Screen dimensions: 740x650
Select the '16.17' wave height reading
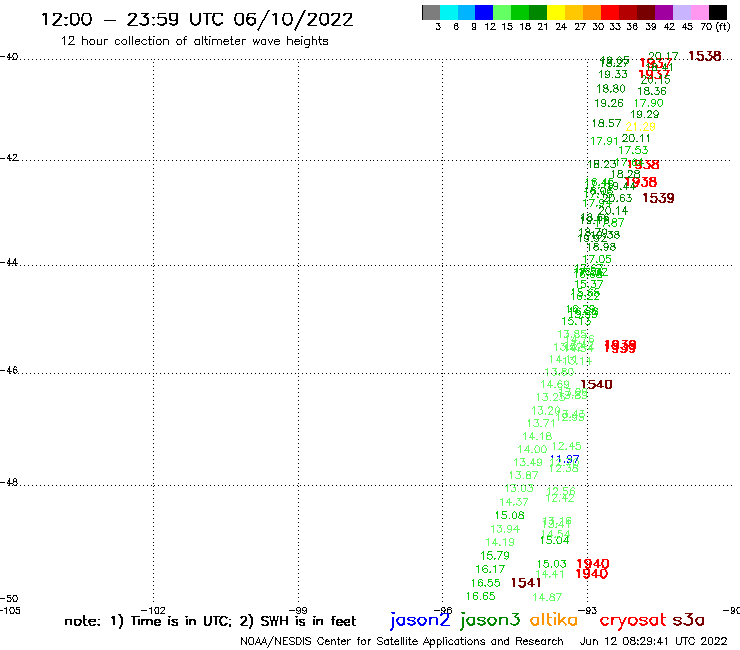coord(490,569)
